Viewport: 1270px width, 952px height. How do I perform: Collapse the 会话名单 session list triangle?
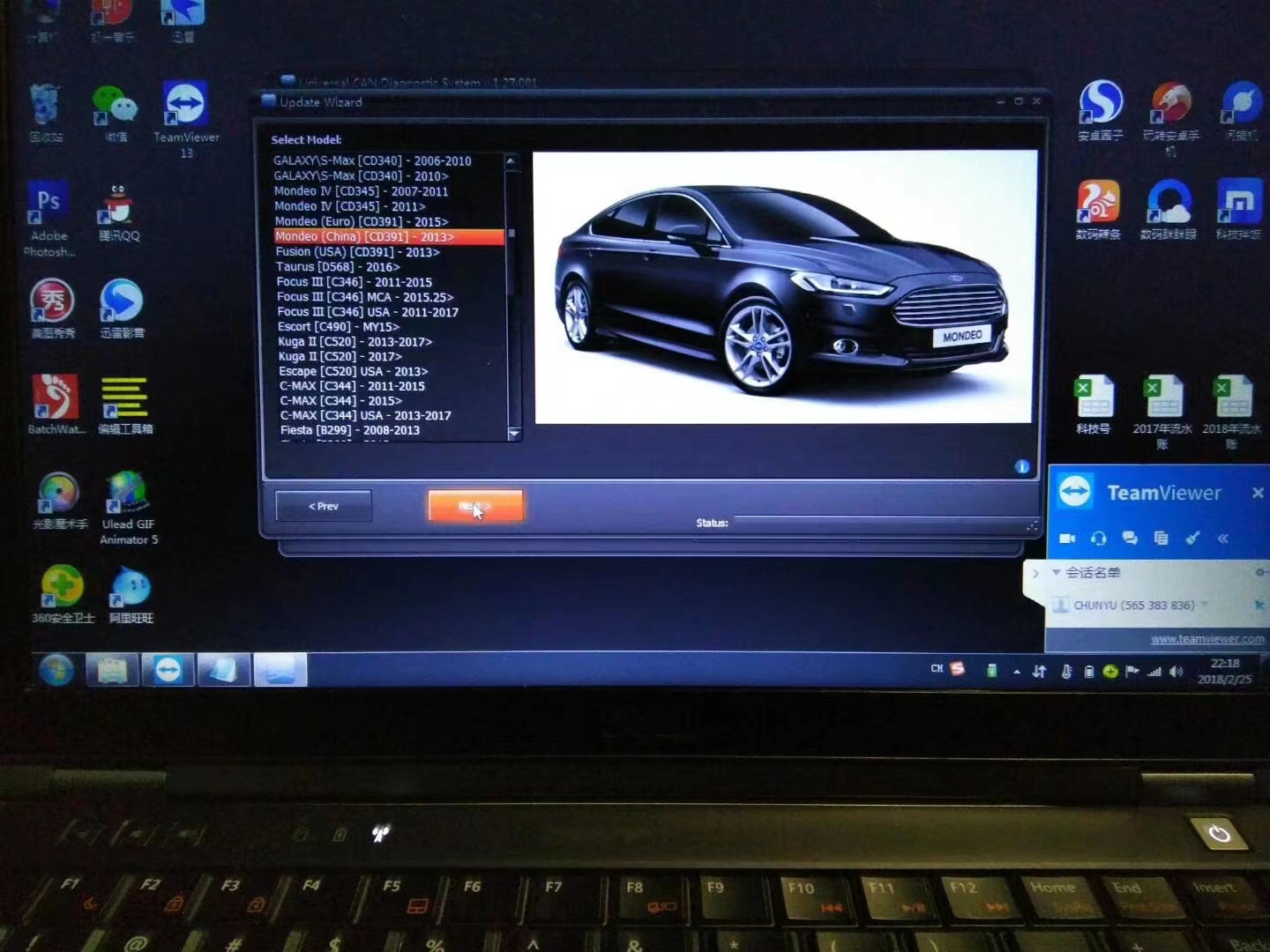(x=1056, y=572)
